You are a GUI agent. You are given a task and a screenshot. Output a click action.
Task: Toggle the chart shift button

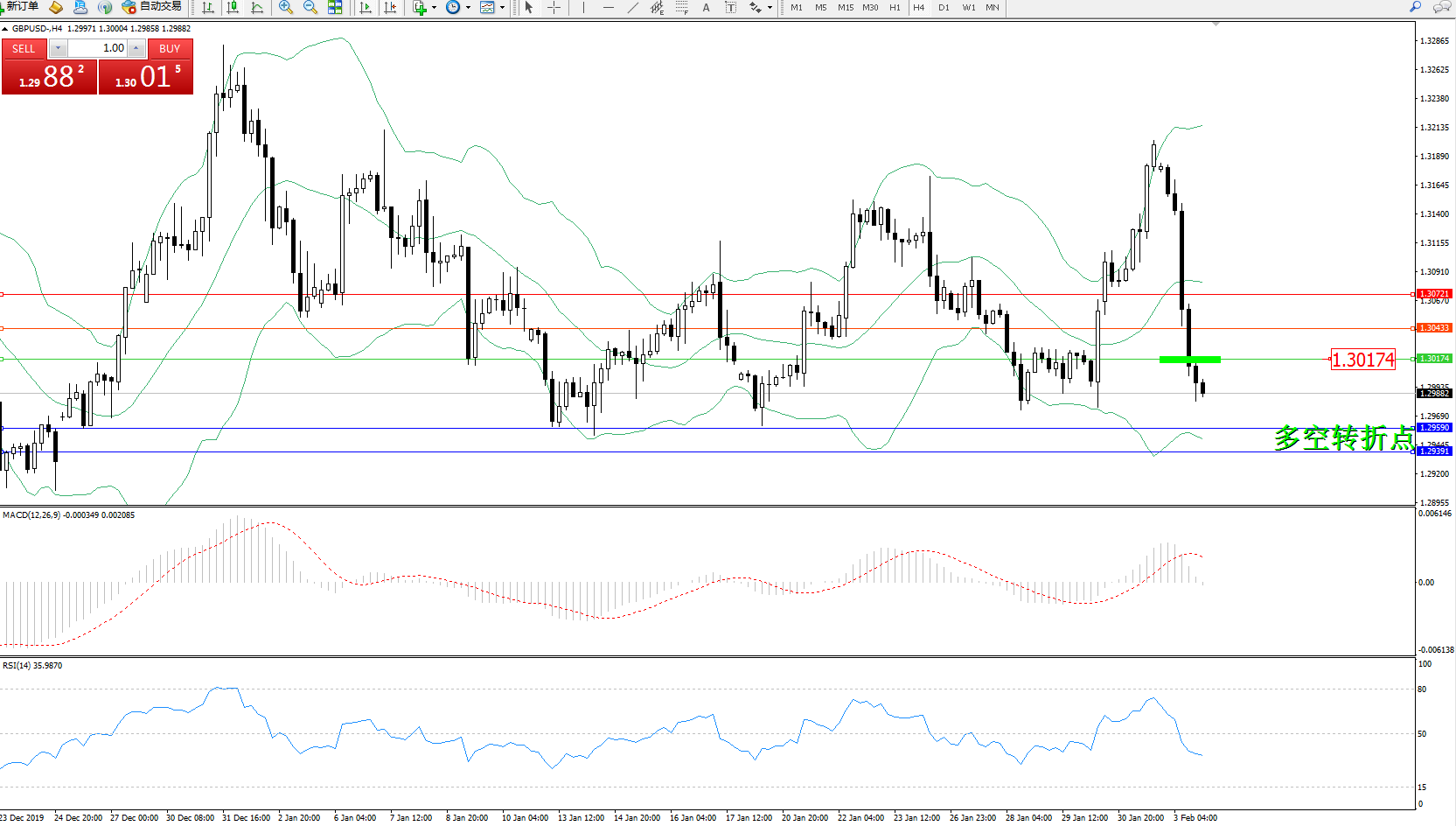(390, 7)
